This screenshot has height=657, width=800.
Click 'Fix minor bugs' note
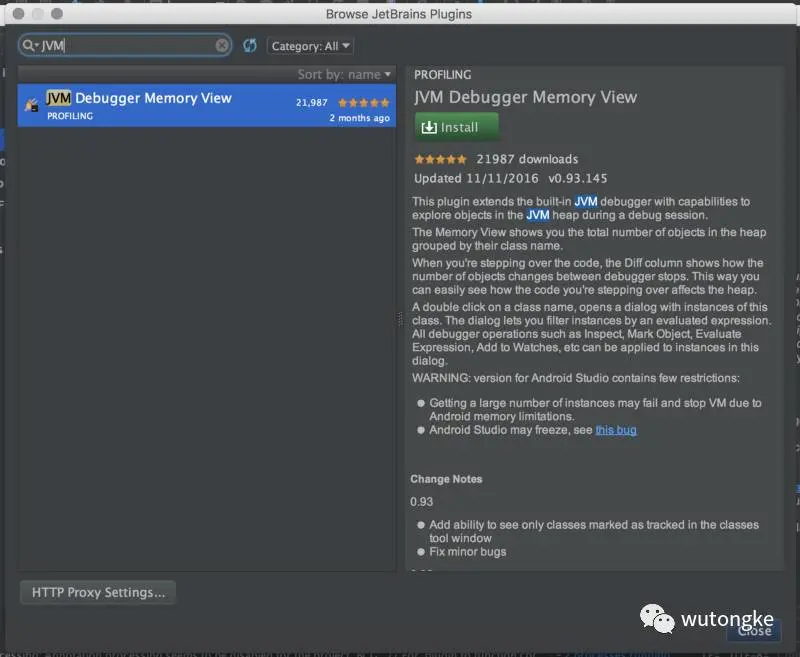tap(468, 552)
